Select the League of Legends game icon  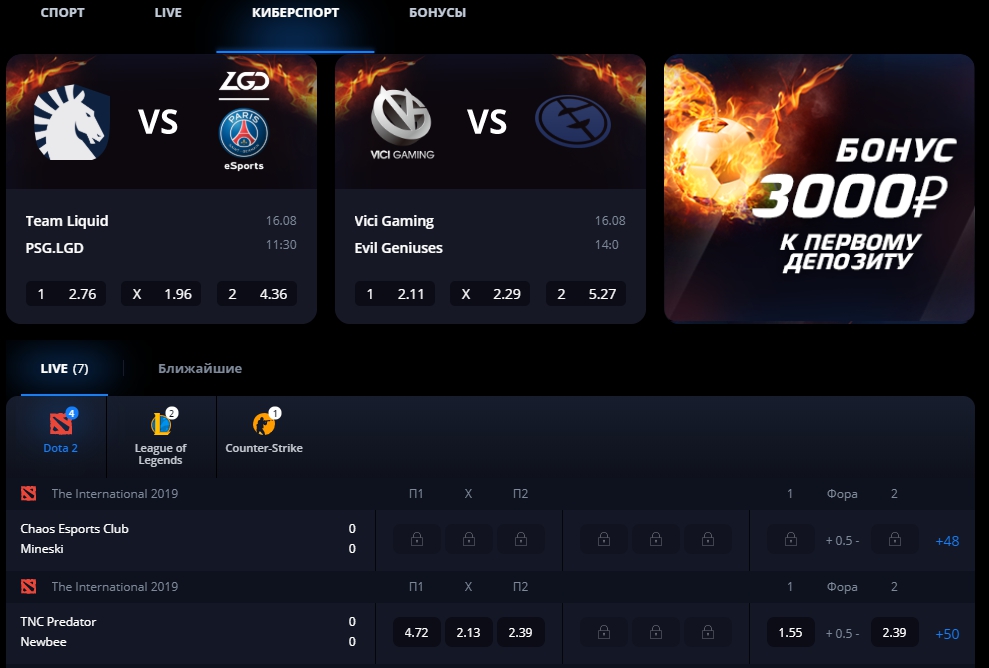tap(160, 423)
